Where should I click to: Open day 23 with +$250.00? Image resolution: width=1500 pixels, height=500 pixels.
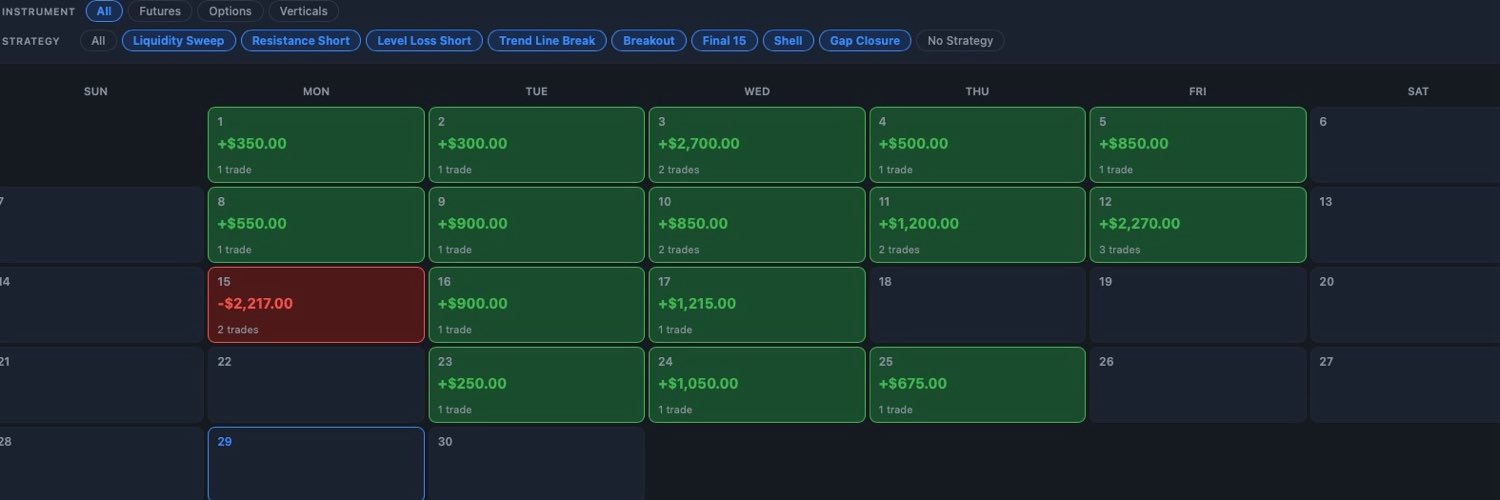pyautogui.click(x=536, y=385)
